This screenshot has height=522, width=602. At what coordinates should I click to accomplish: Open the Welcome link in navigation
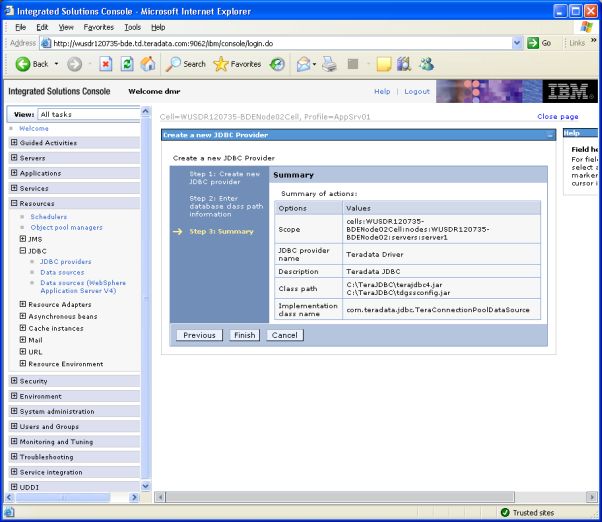point(34,128)
